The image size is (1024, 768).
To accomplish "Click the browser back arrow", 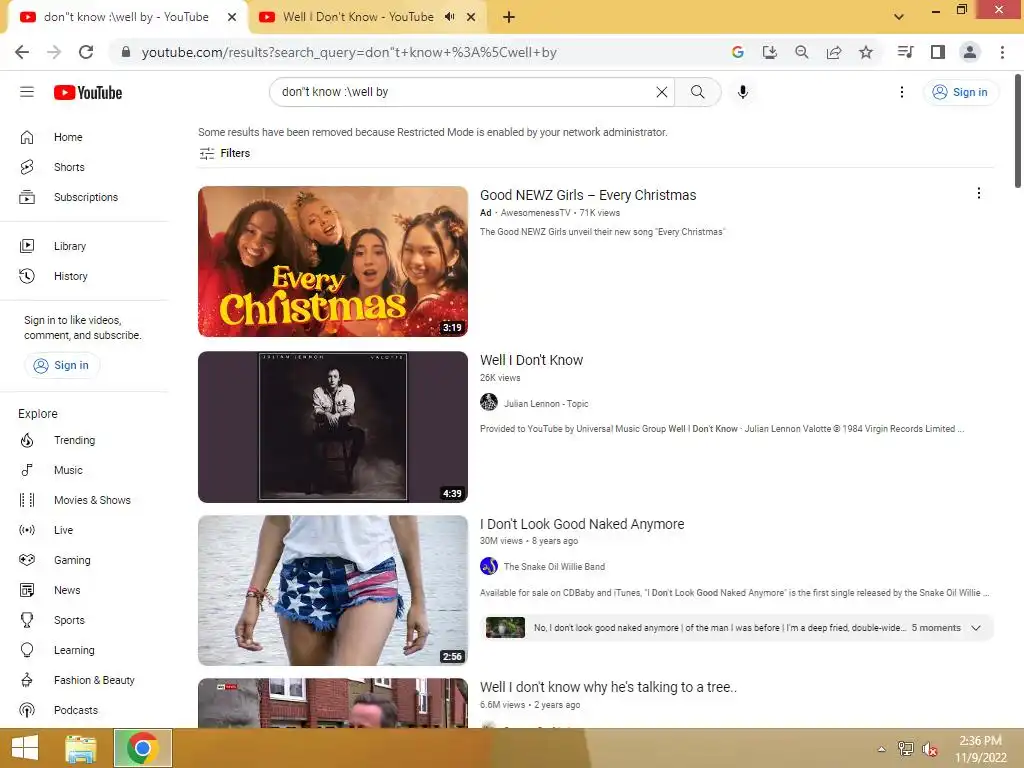I will [22, 52].
